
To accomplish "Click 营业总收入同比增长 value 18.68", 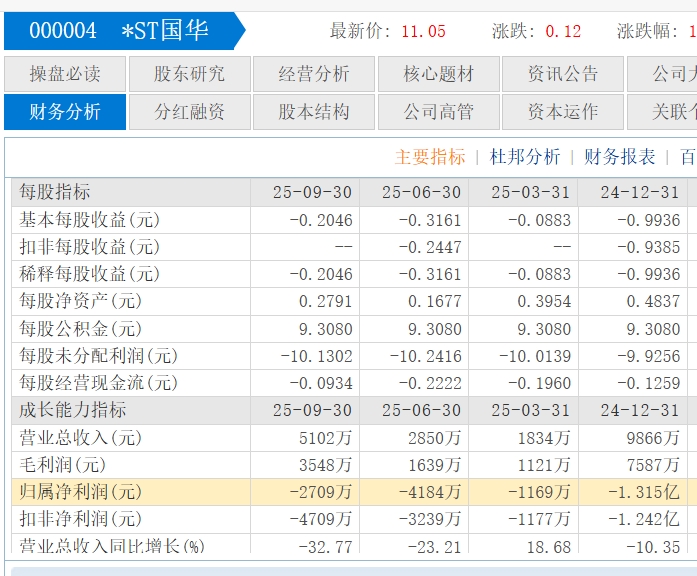I will [549, 547].
